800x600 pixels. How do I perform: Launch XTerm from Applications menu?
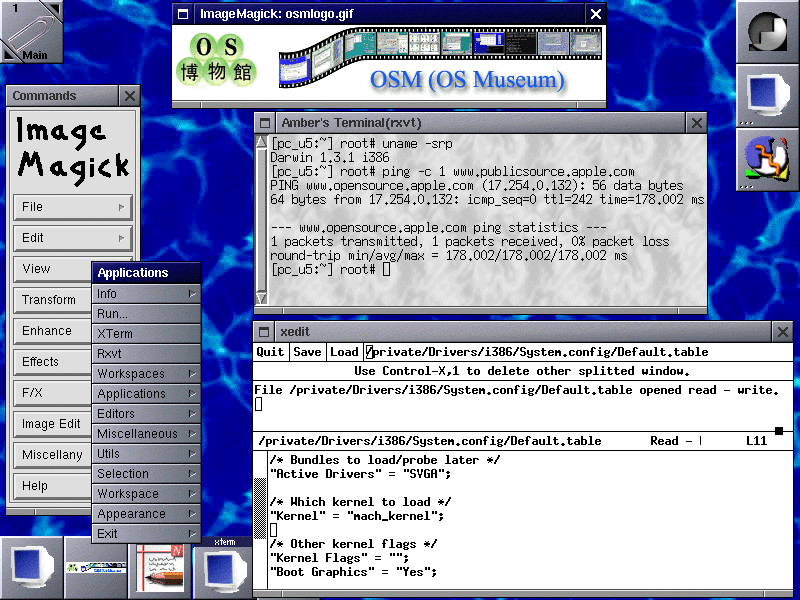pos(146,334)
